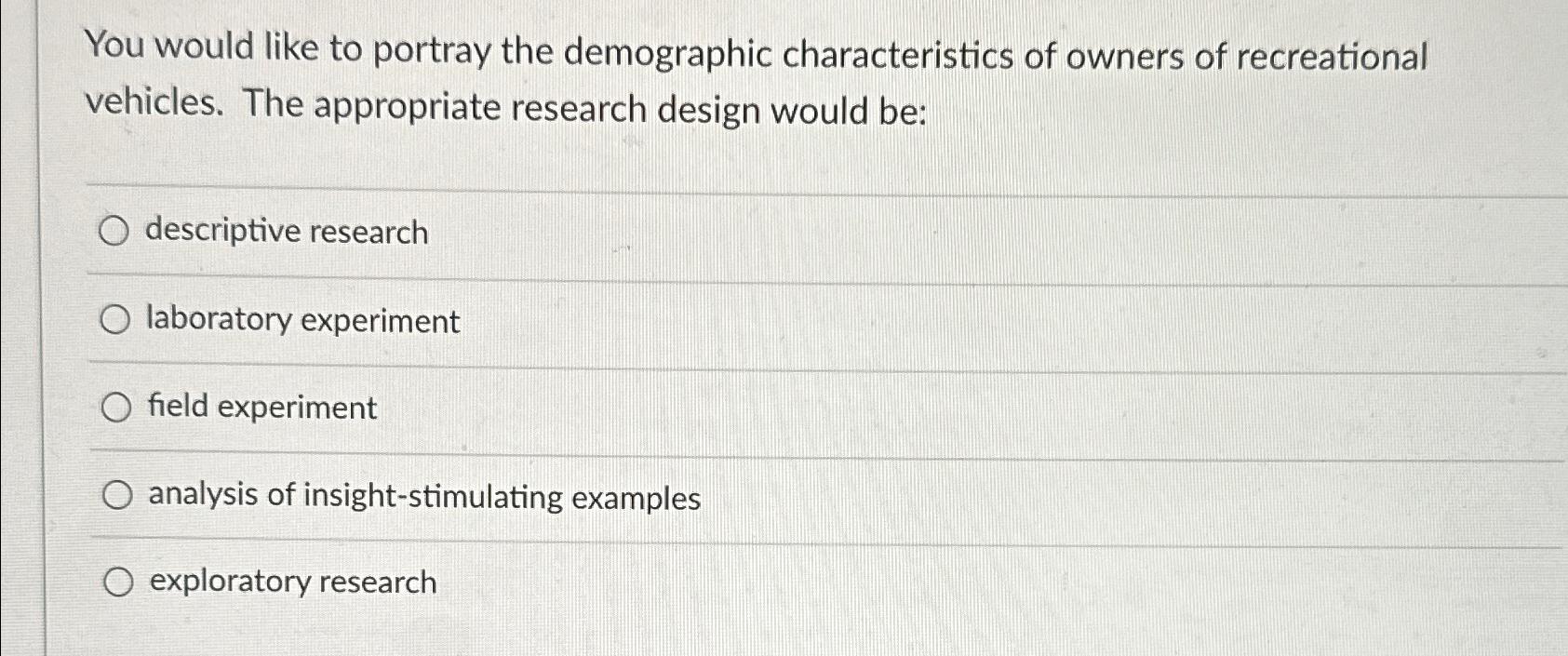Select the field experiment radio button
This screenshot has width=1568, height=656.
115,407
